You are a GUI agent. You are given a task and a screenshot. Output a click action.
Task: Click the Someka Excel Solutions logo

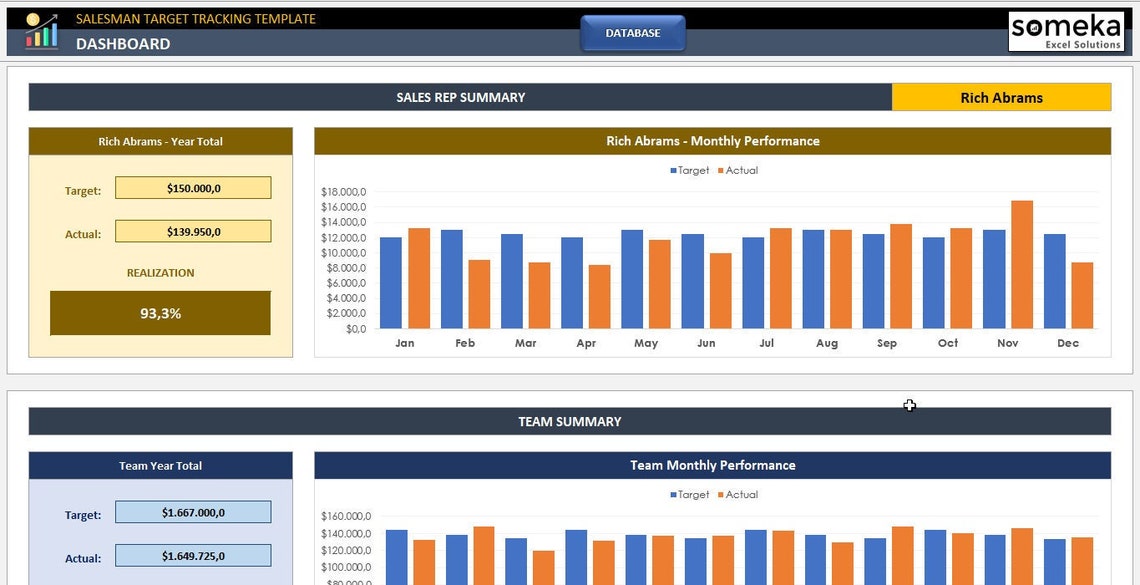coord(1066,30)
